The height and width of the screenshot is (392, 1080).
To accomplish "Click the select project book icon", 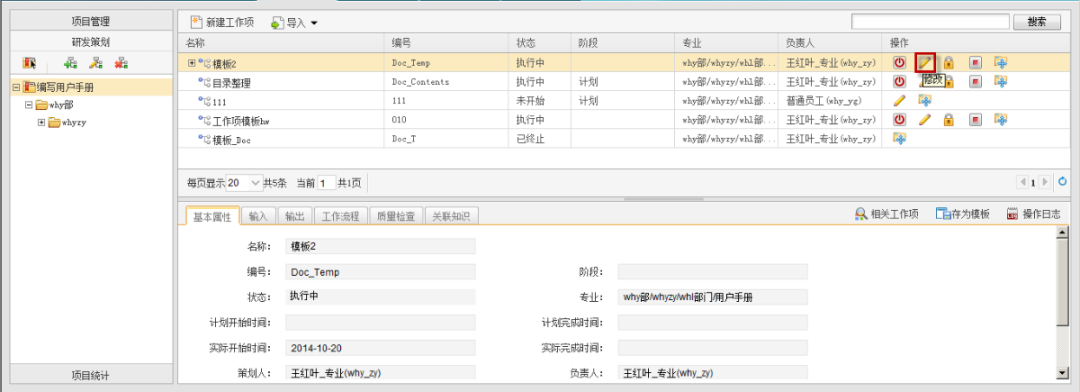I will click(x=28, y=63).
